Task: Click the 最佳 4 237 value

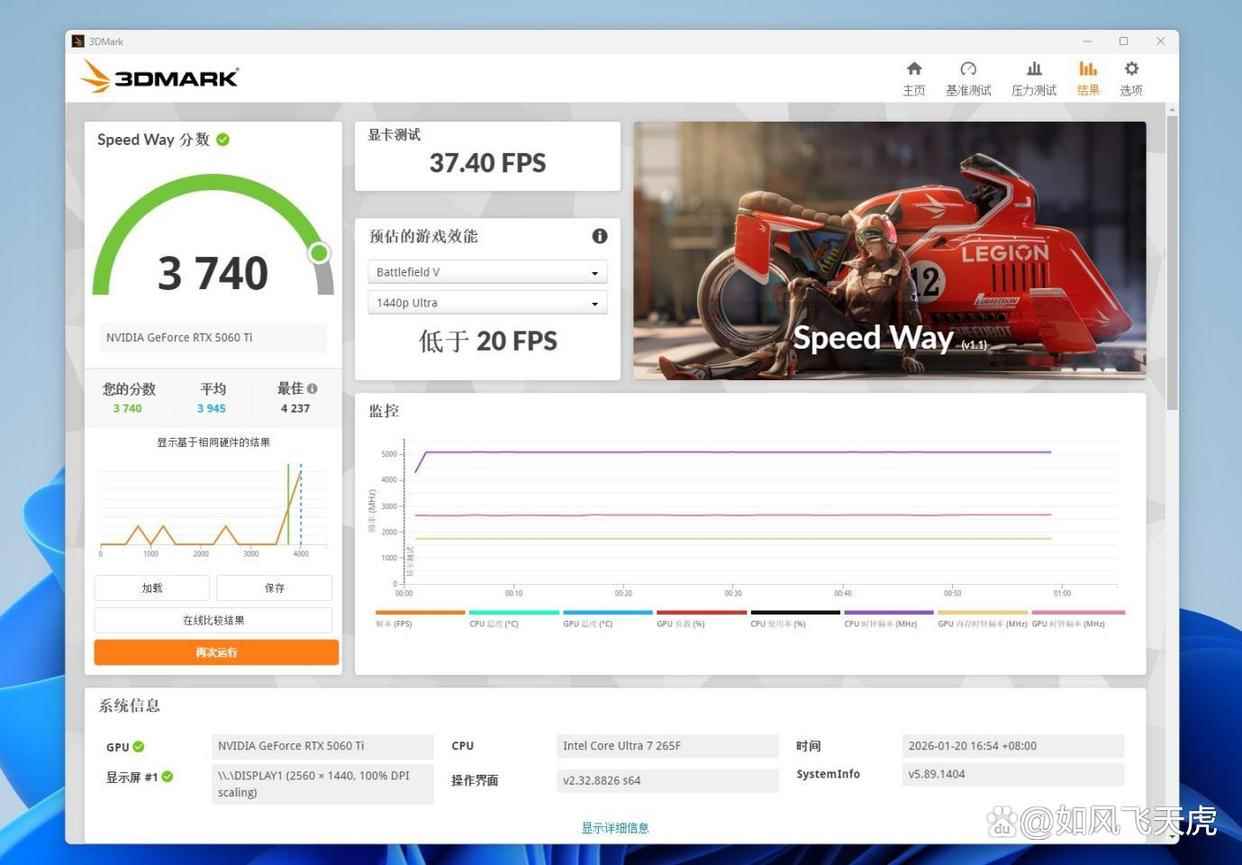Action: point(296,408)
